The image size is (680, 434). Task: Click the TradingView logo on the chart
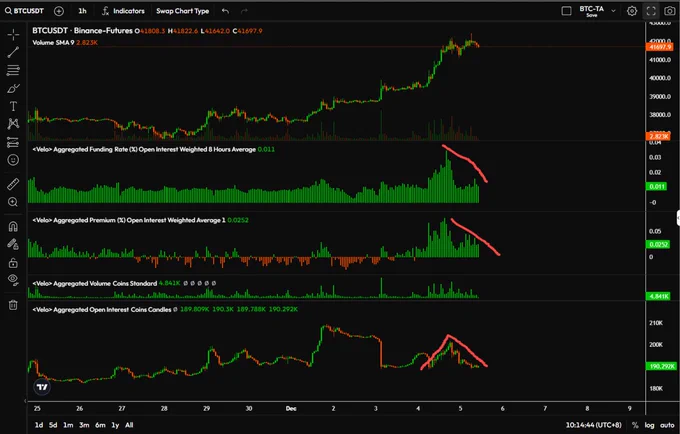[x=42, y=387]
